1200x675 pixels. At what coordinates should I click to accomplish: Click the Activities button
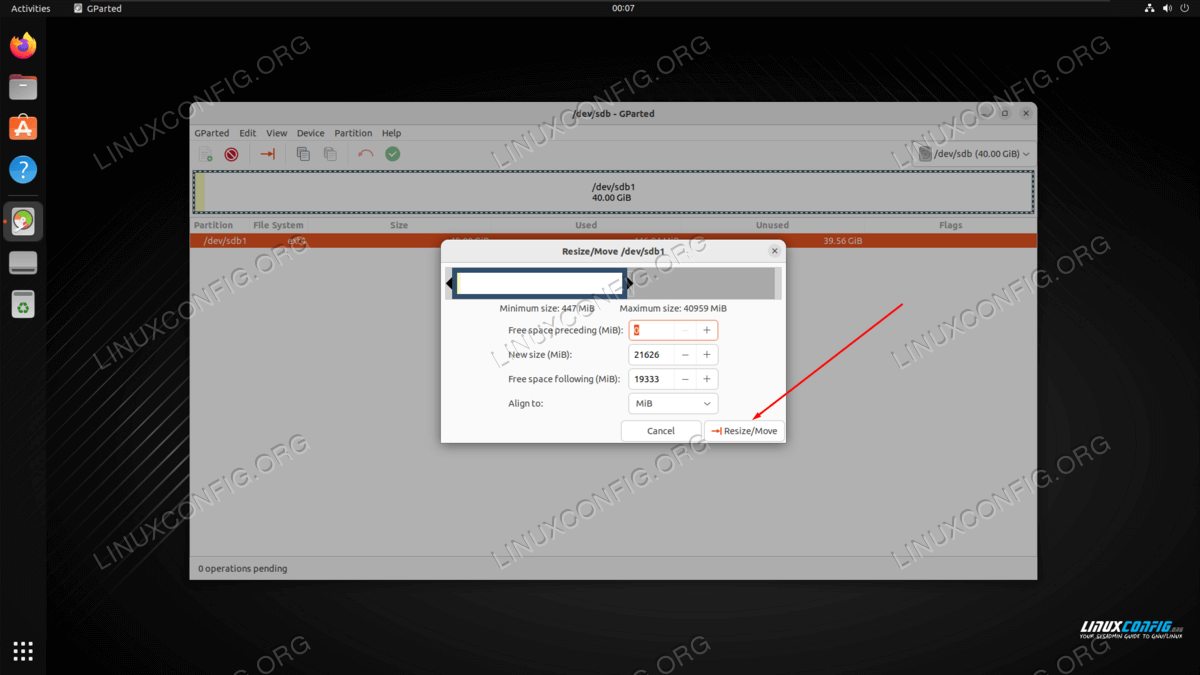pos(30,8)
